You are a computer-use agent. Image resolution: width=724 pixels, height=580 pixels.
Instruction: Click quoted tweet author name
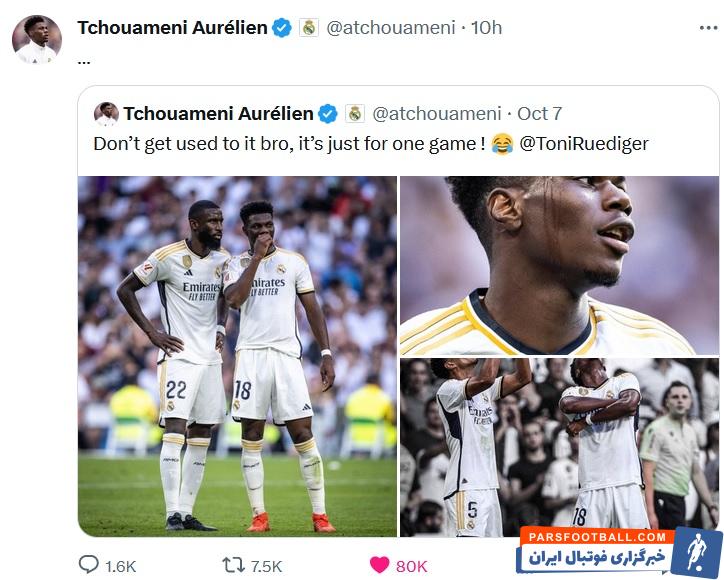coord(218,114)
